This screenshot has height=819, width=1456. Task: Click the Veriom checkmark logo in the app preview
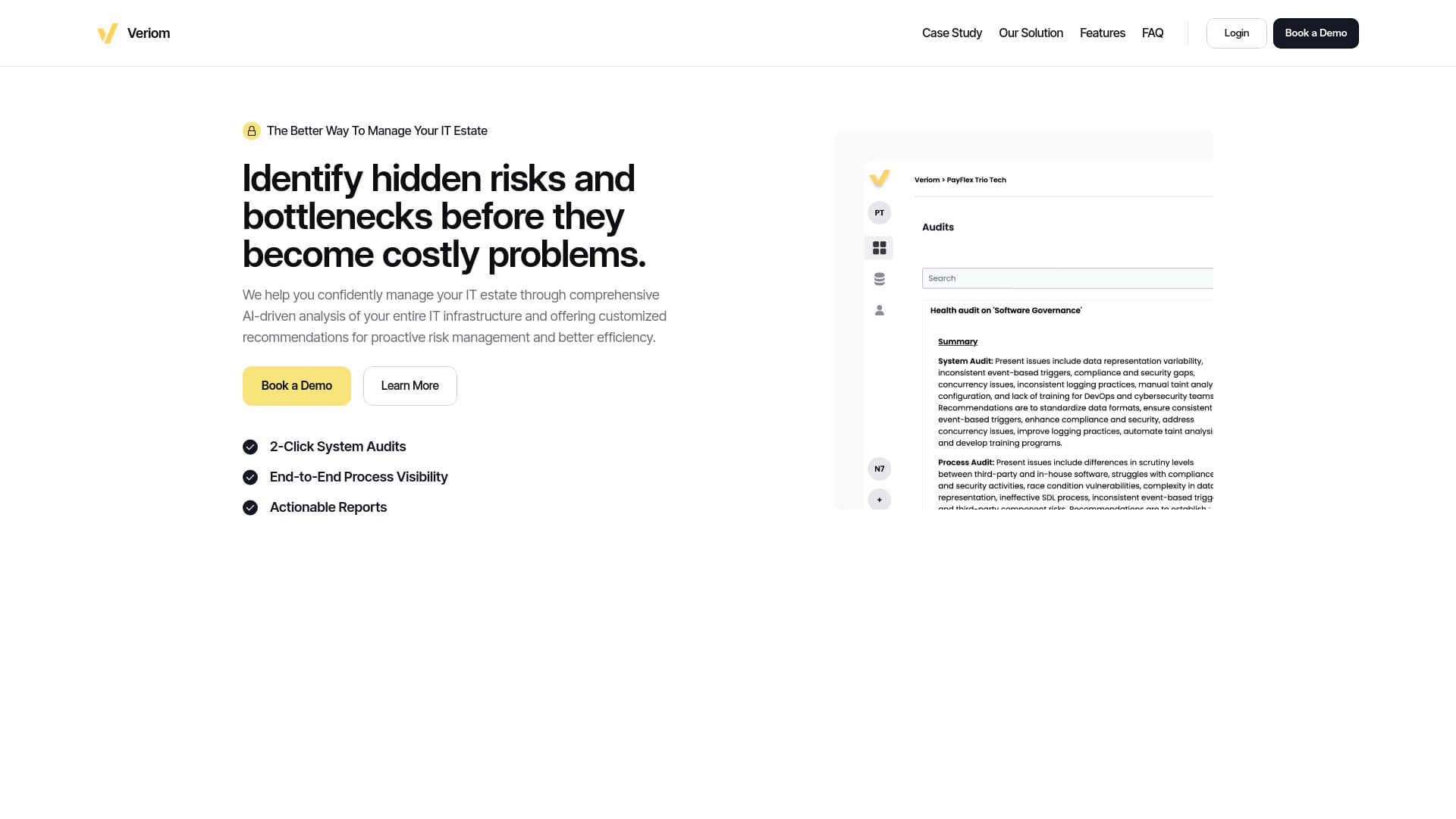879,179
